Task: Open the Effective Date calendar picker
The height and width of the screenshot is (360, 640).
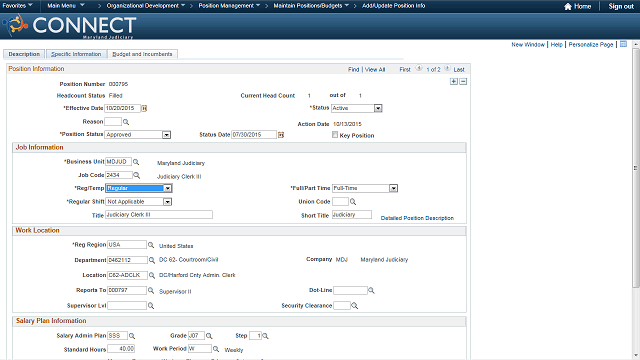Action: coord(144,109)
